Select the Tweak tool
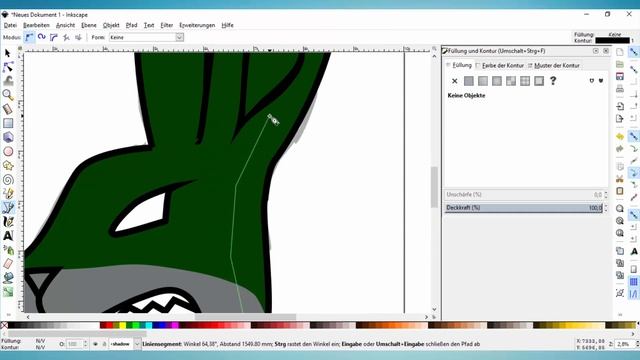 click(8, 81)
